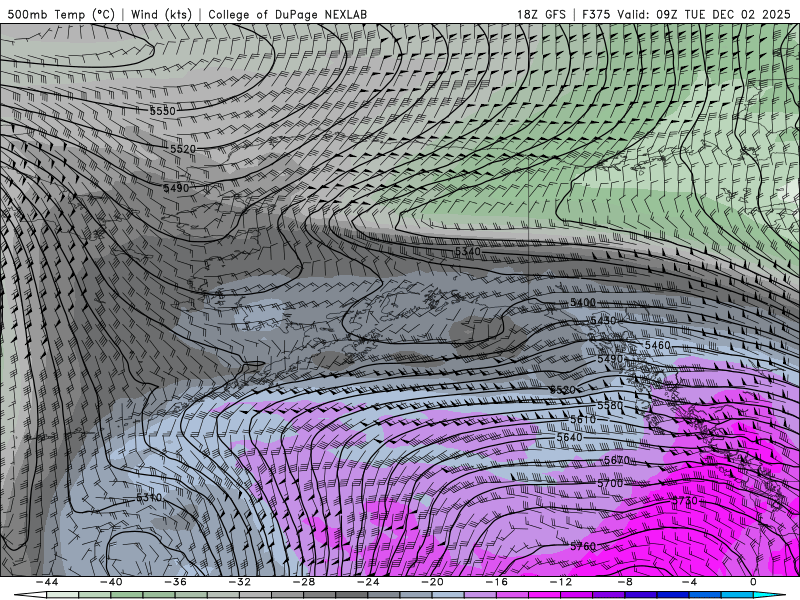
Task: Click the -24 color scale label
Action: (368, 582)
